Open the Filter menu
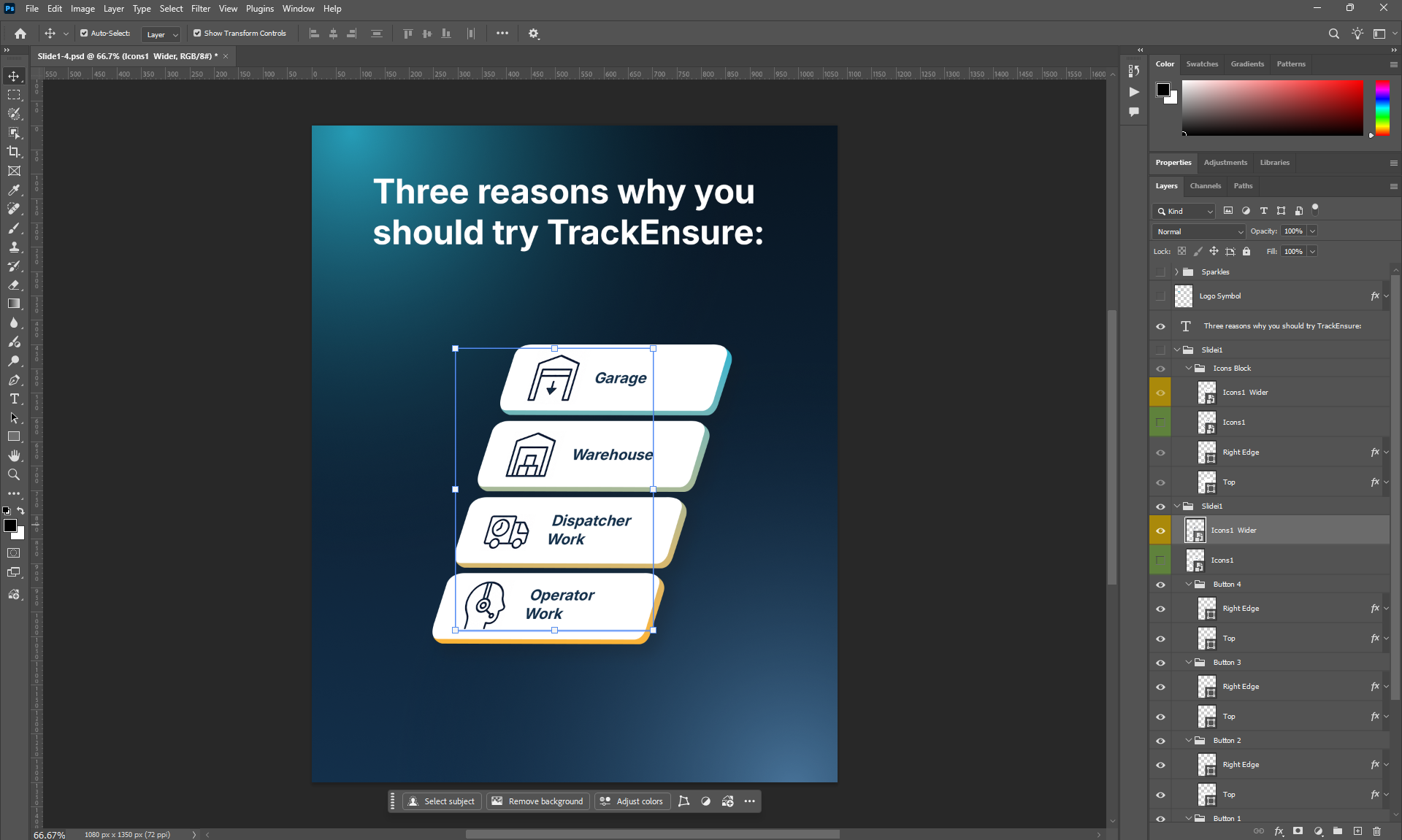Screen dimensions: 1402x840 coord(201,9)
